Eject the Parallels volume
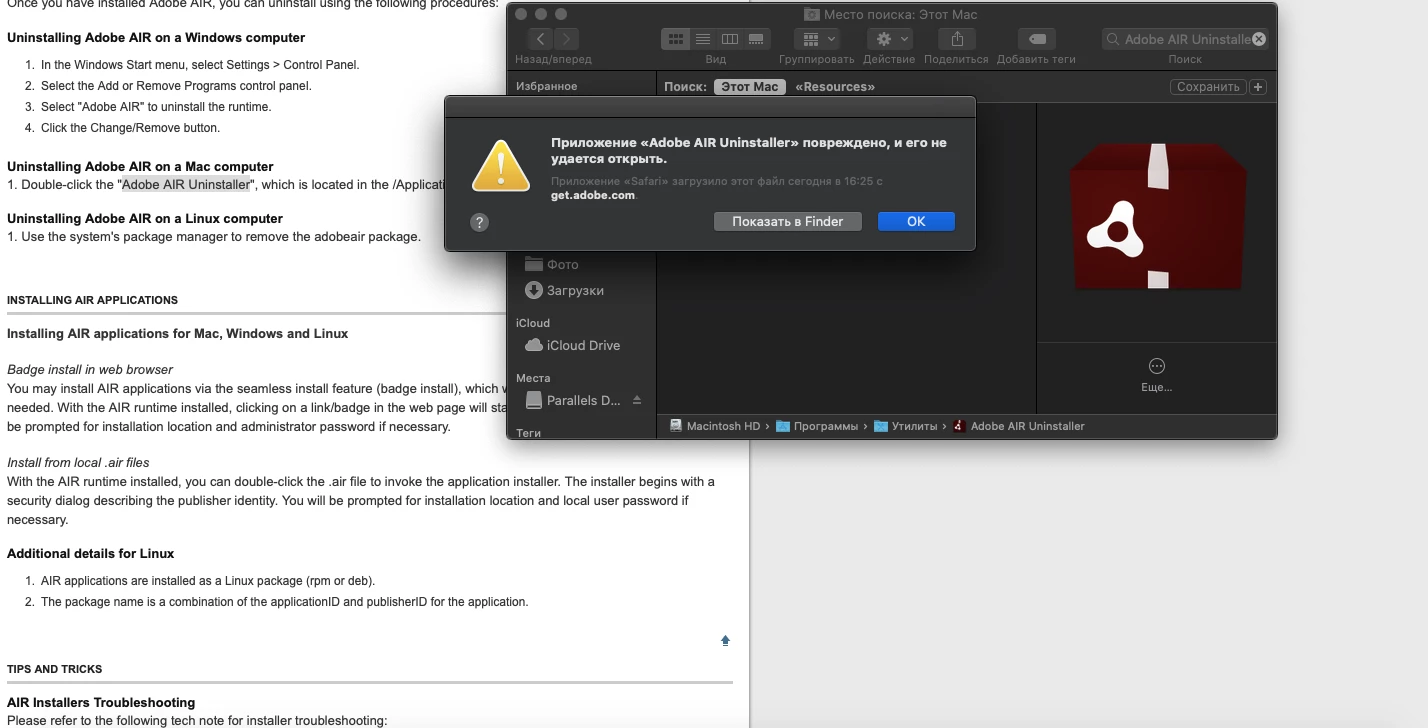Viewport: 1428px width, 728px height. click(637, 400)
